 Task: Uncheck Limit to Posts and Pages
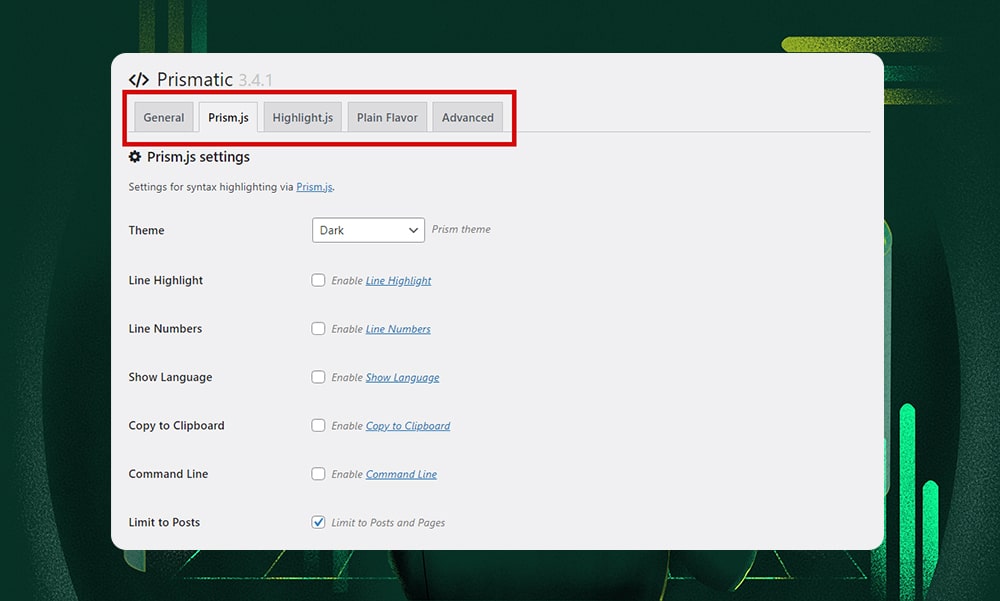click(x=318, y=521)
